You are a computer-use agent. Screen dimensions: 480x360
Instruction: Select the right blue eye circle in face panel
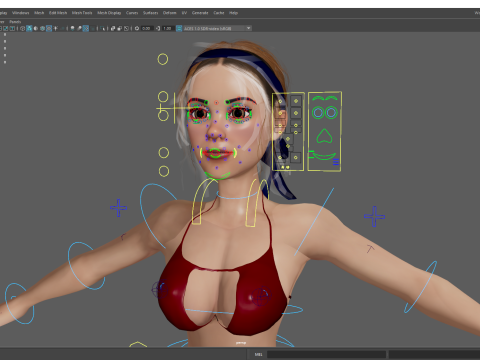click(x=331, y=113)
